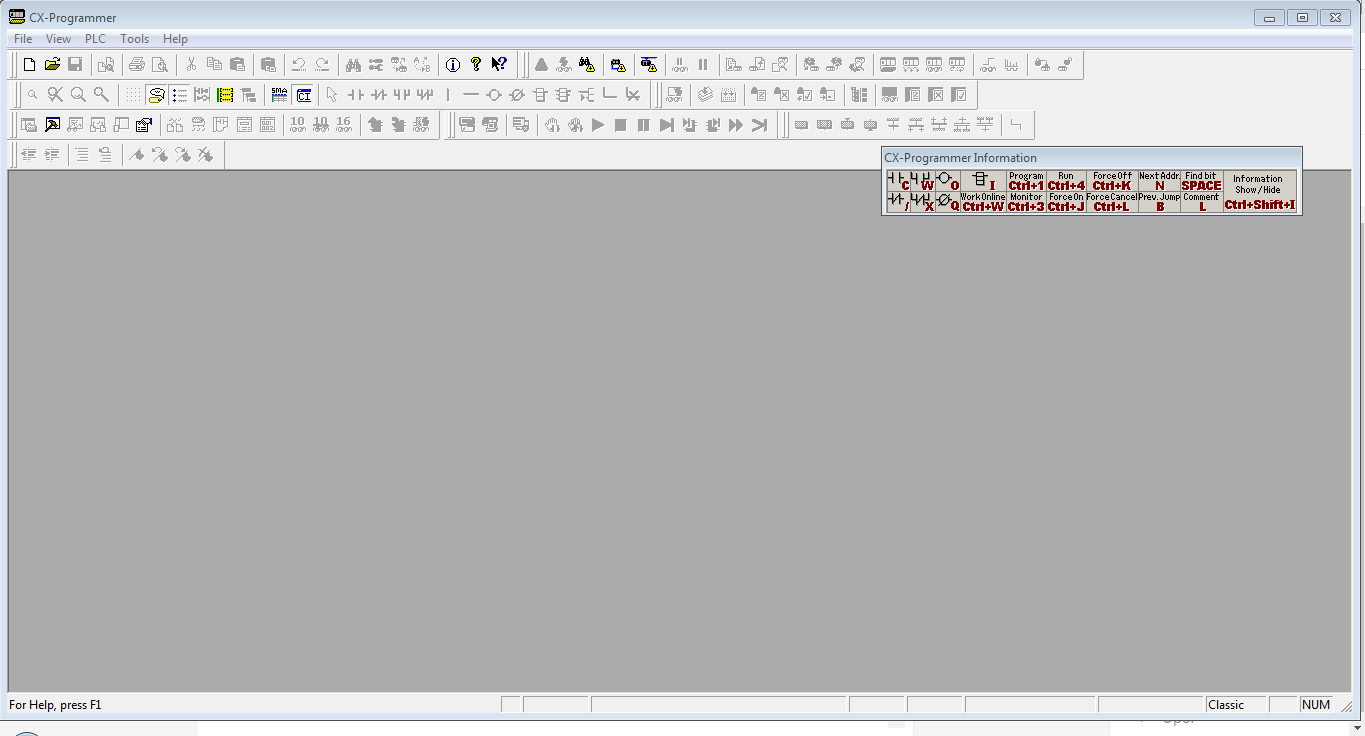Toggle the blue bullet-list view button
Screen dimensions: 1365x736
pyautogui.click(x=179, y=95)
